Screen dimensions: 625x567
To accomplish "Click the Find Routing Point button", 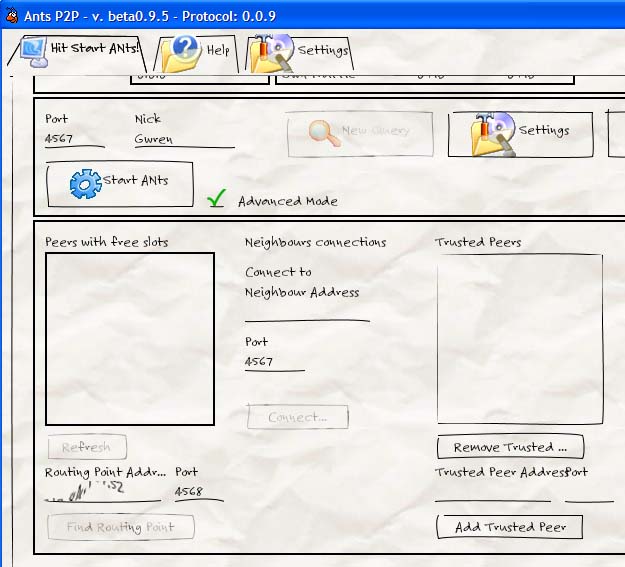I will pos(120,527).
